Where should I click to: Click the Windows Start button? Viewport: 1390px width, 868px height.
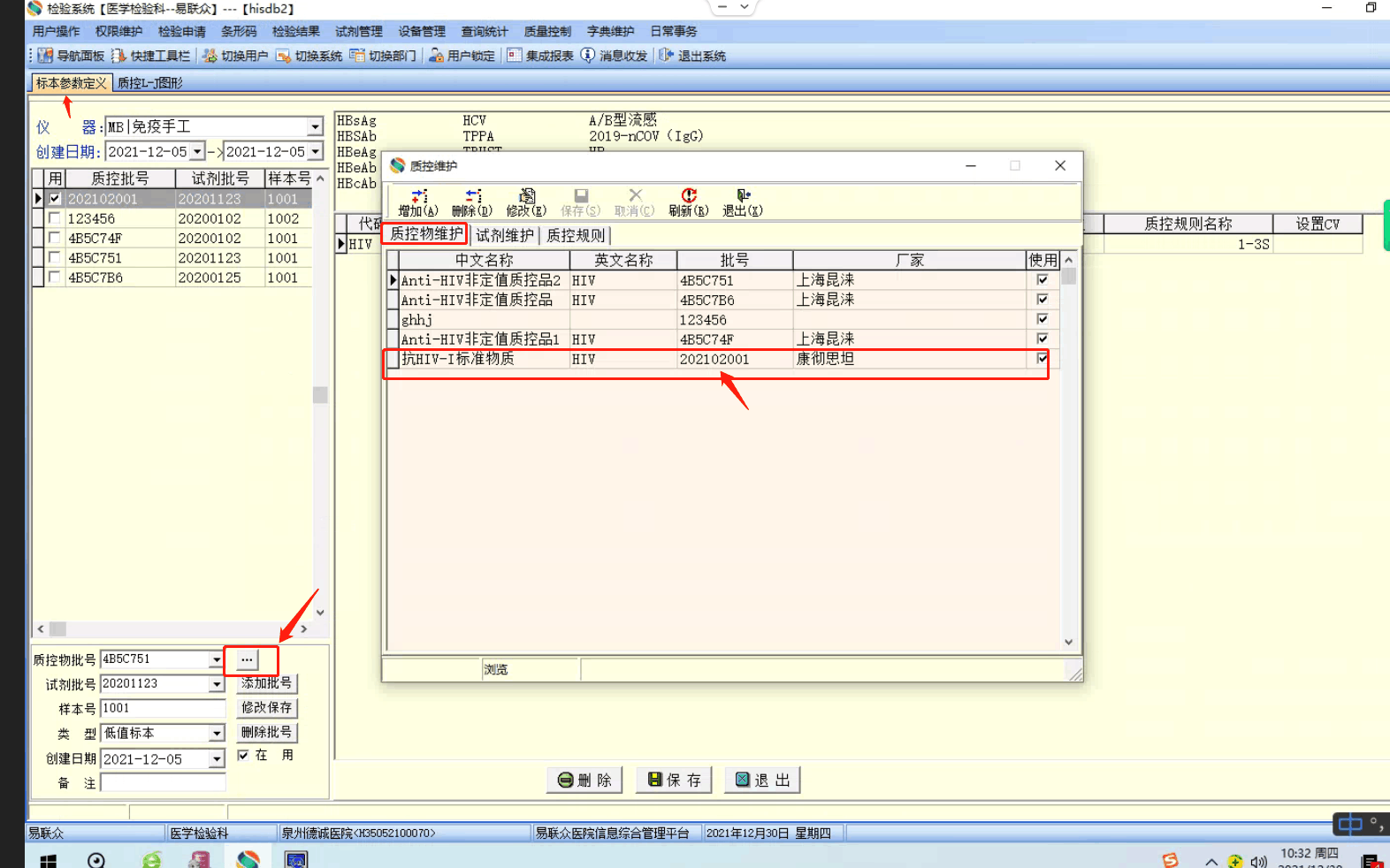49,860
